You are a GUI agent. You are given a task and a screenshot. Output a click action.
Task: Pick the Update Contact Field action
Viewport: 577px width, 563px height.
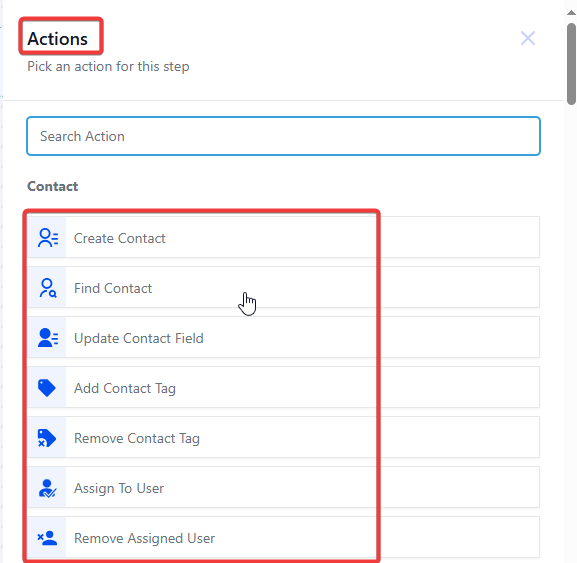coord(283,337)
